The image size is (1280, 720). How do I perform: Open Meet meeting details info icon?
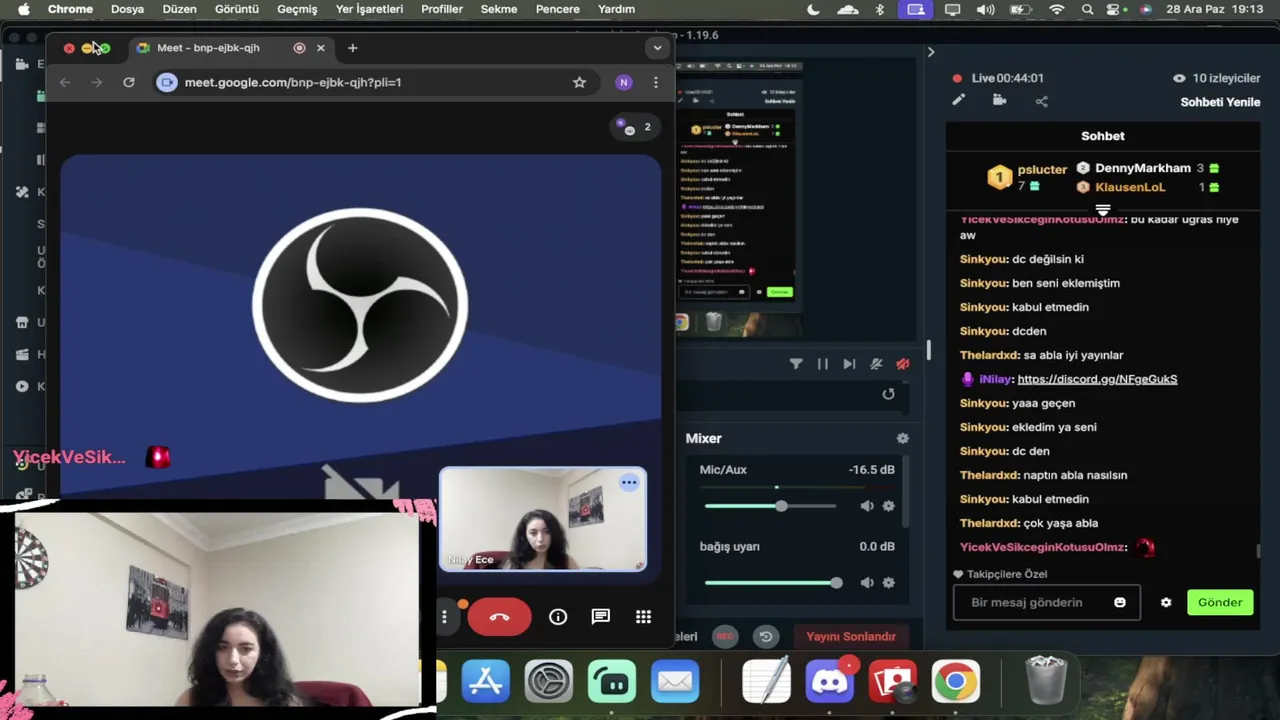pyautogui.click(x=558, y=617)
